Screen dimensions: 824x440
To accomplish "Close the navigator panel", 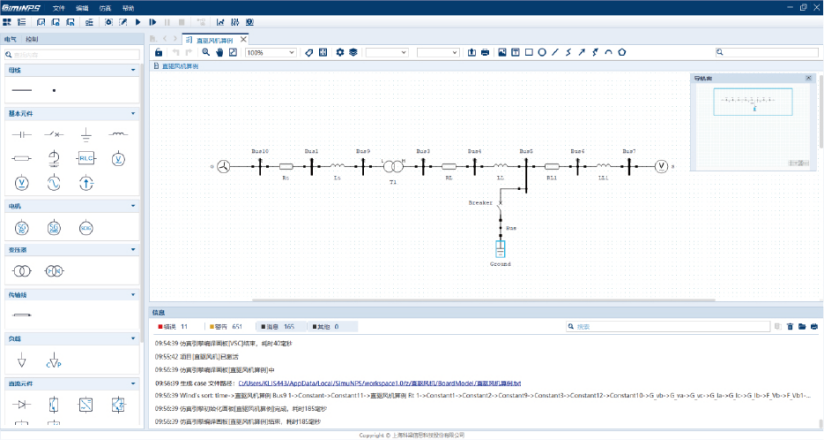I will click(809, 77).
